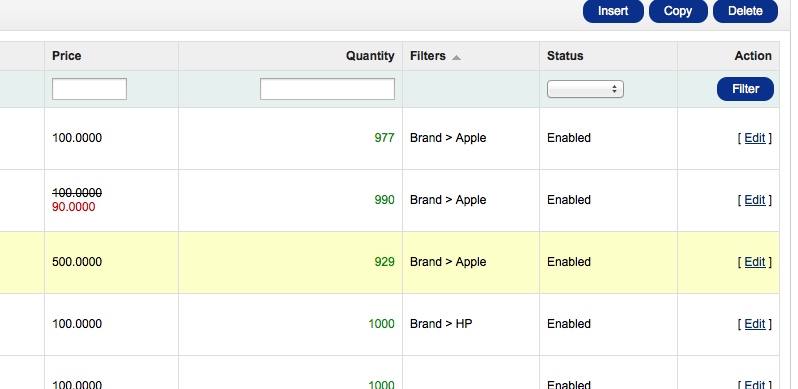Edit the Brand > HP product
This screenshot has height=389, width=798.
755,324
